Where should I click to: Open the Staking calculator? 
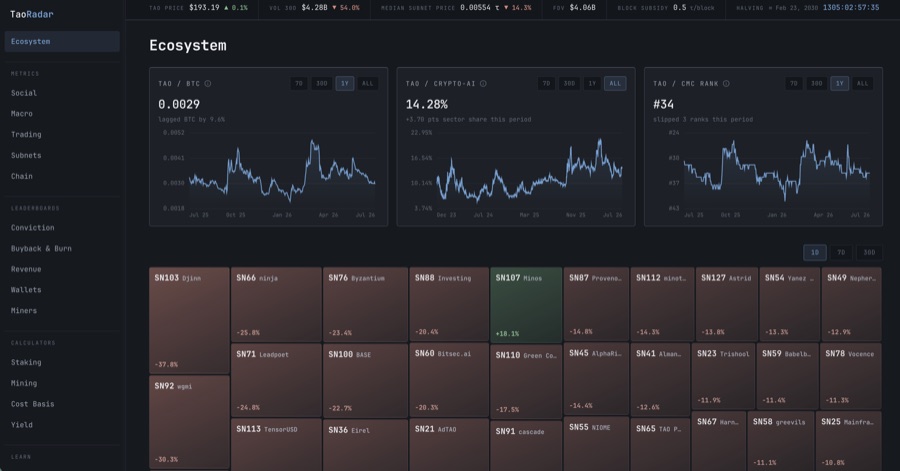pos(26,363)
